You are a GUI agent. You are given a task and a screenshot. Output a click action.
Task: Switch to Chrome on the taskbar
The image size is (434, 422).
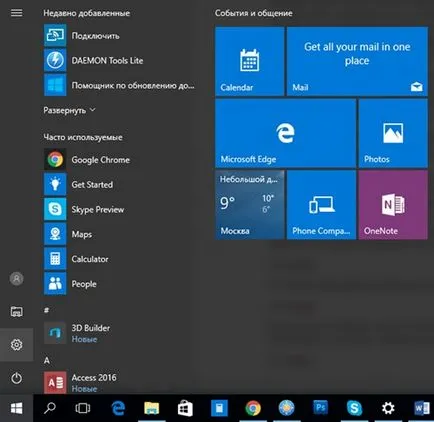(253, 408)
